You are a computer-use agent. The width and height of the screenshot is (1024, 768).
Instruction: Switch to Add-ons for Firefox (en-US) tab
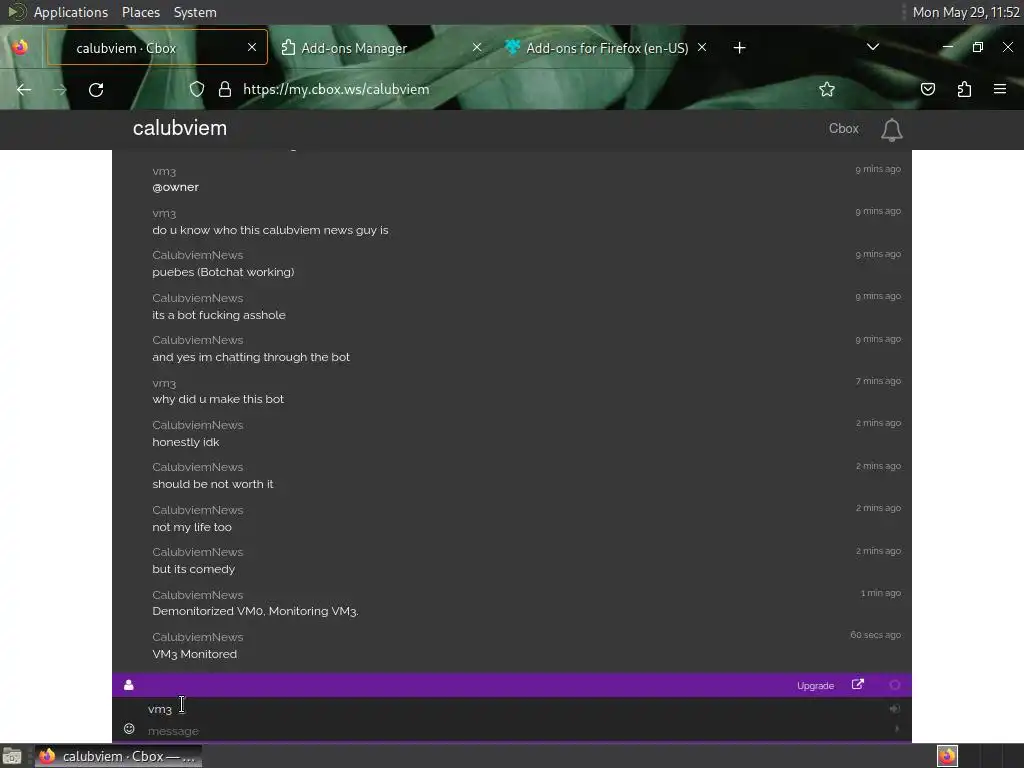click(606, 47)
